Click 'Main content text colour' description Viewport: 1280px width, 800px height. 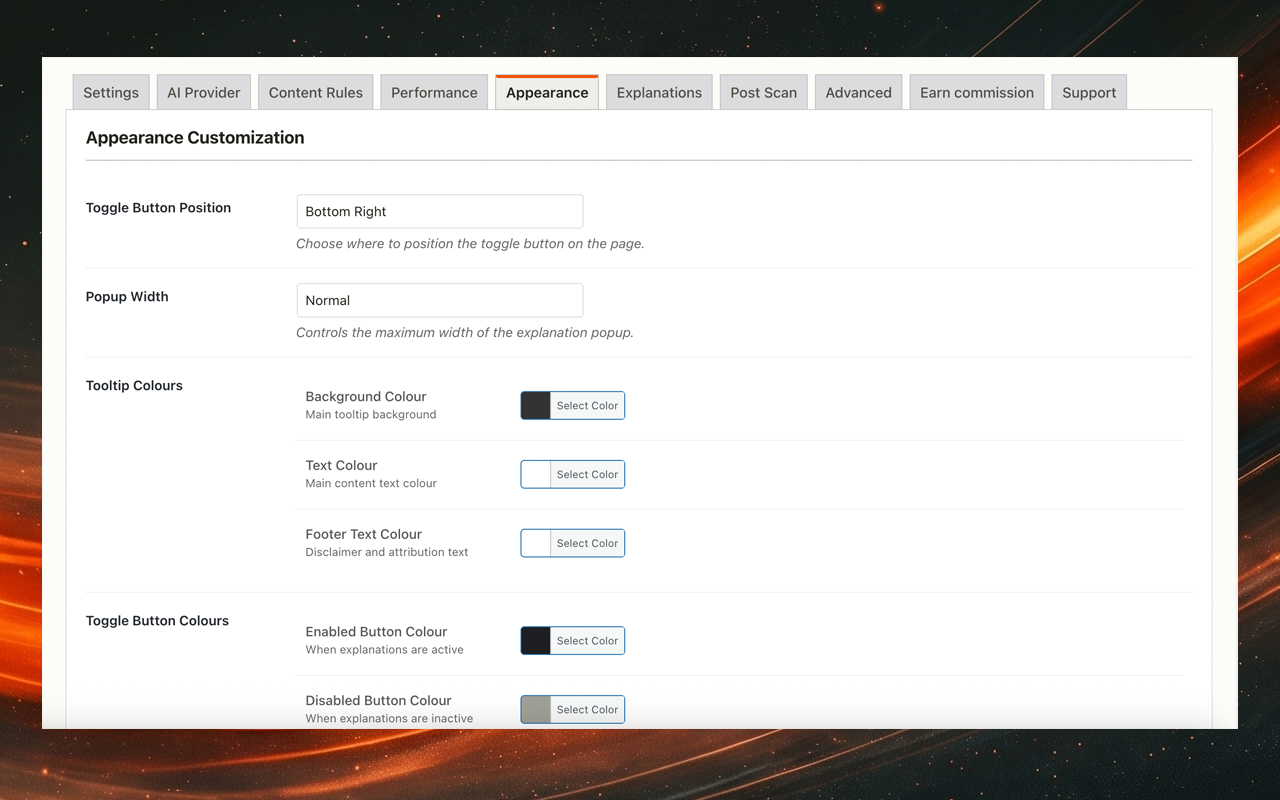pos(371,483)
